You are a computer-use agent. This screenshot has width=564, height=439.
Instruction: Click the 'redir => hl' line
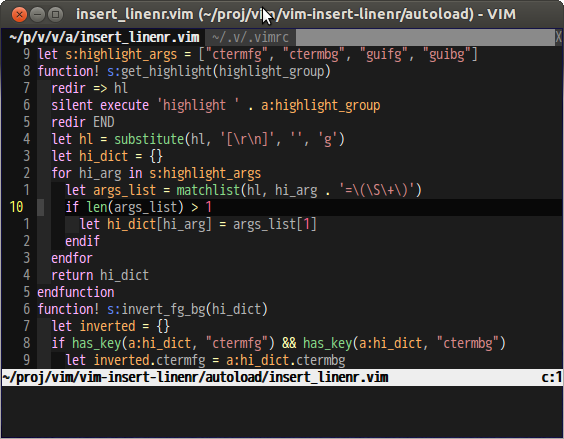pos(89,89)
